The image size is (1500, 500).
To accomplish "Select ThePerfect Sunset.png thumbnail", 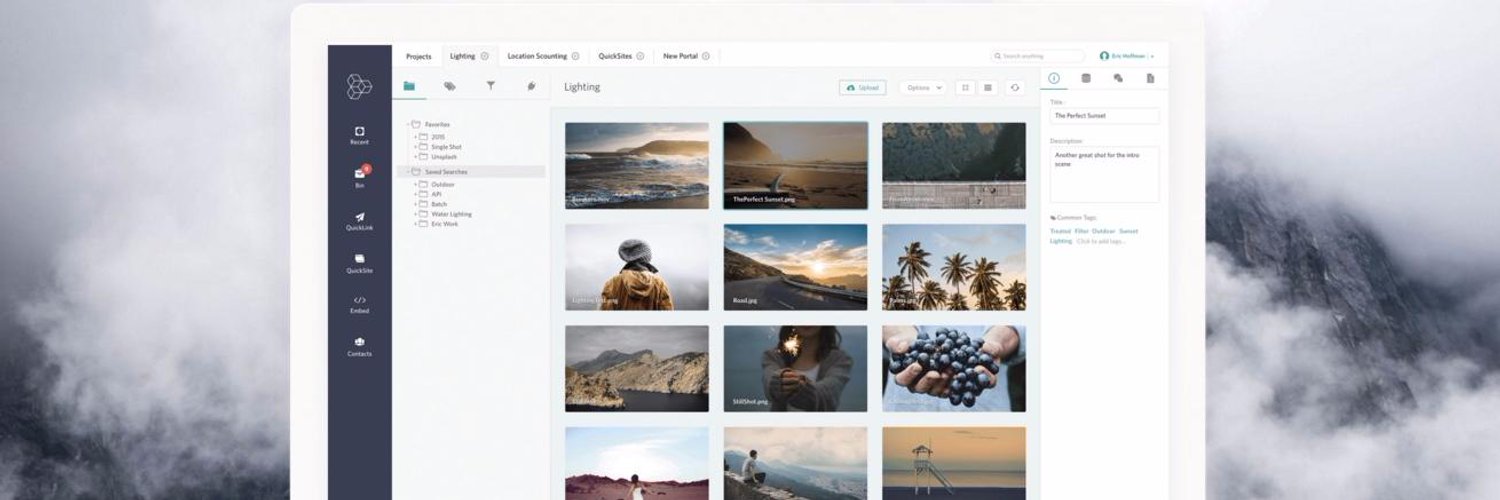I will click(x=795, y=166).
